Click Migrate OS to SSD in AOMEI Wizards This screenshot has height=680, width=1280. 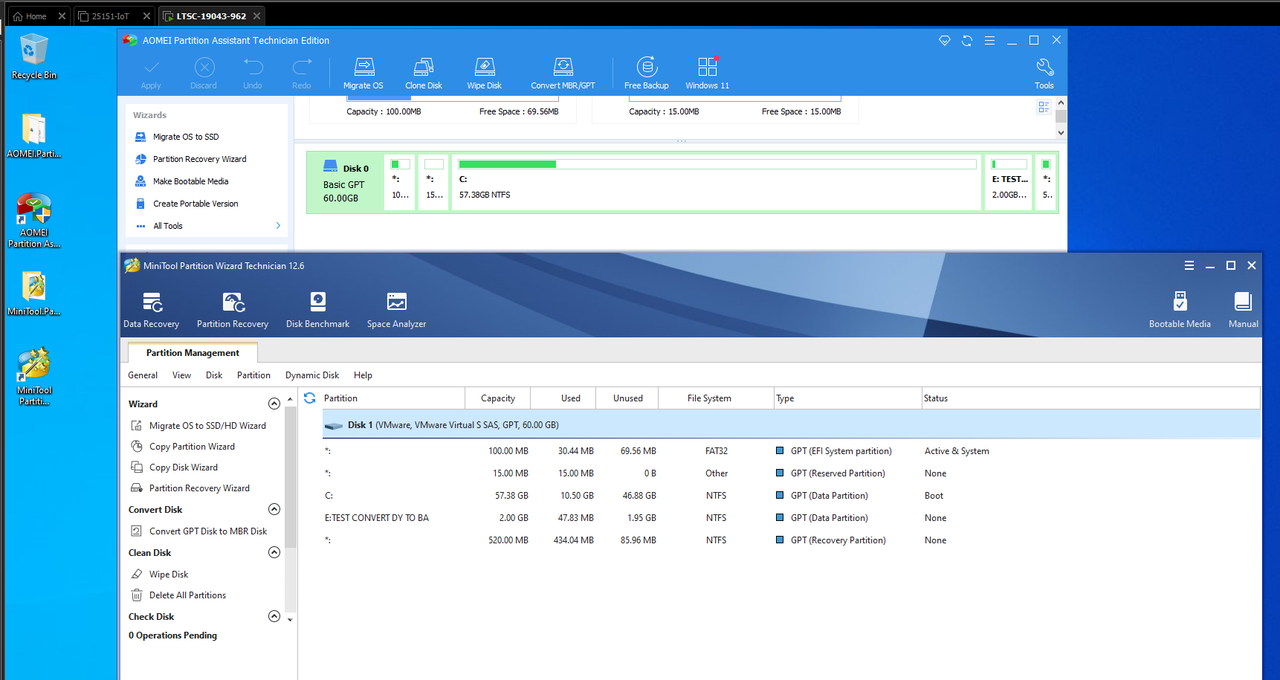click(186, 137)
